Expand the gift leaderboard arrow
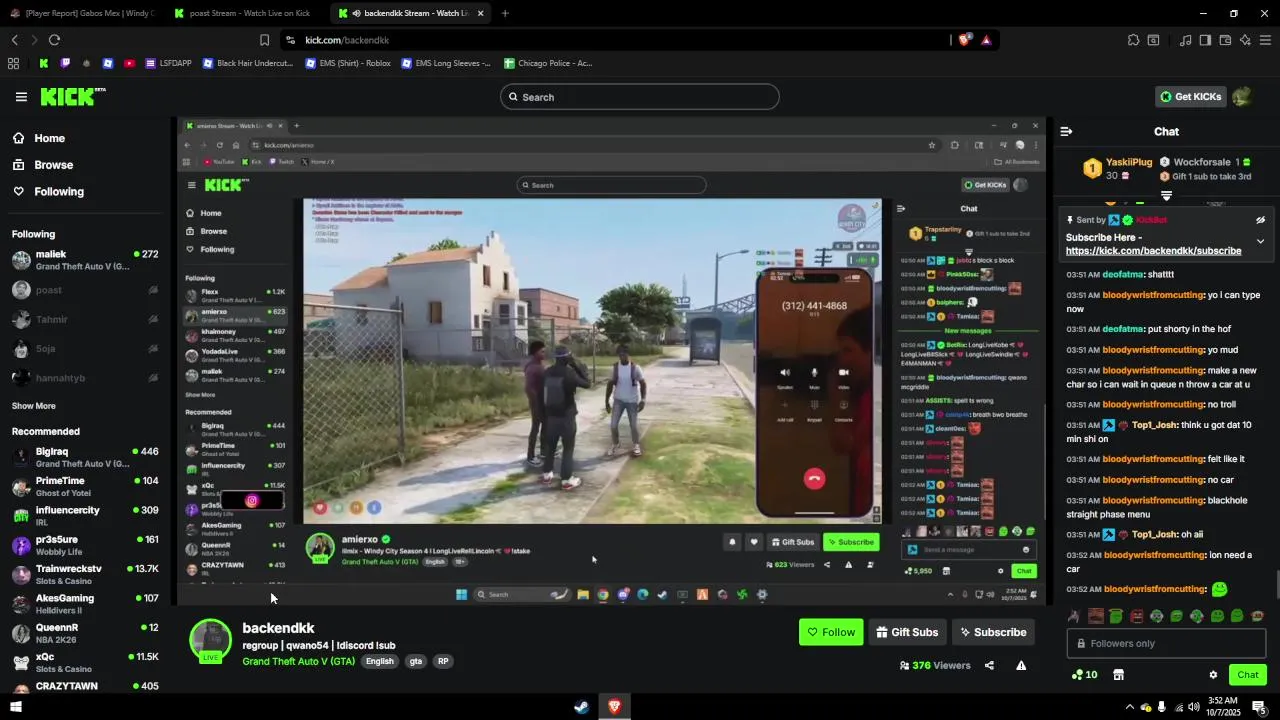Viewport: 1280px width, 720px height. (1166, 196)
